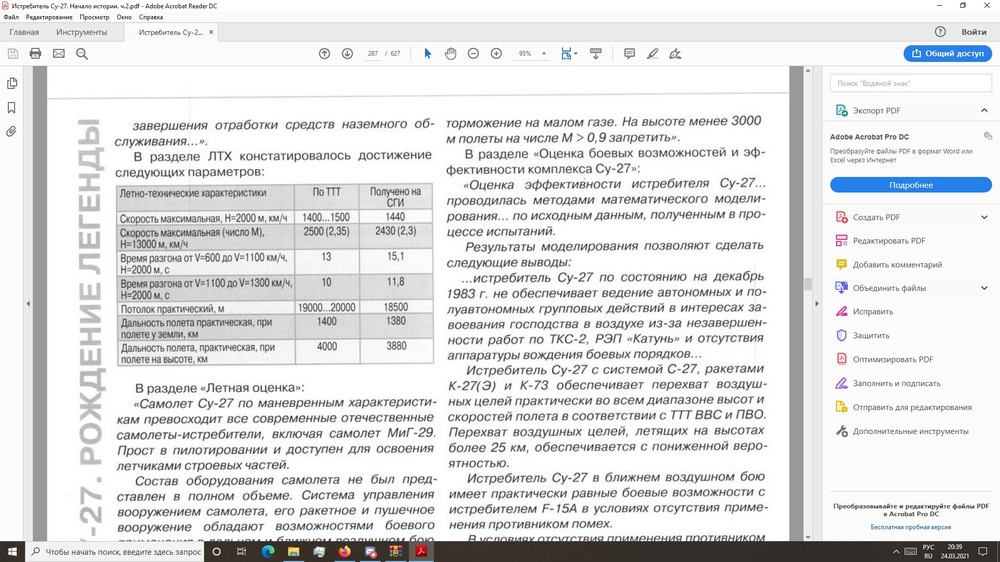Activate the Selection arrow tool
Screen dimensions: 1000x562
click(427, 54)
